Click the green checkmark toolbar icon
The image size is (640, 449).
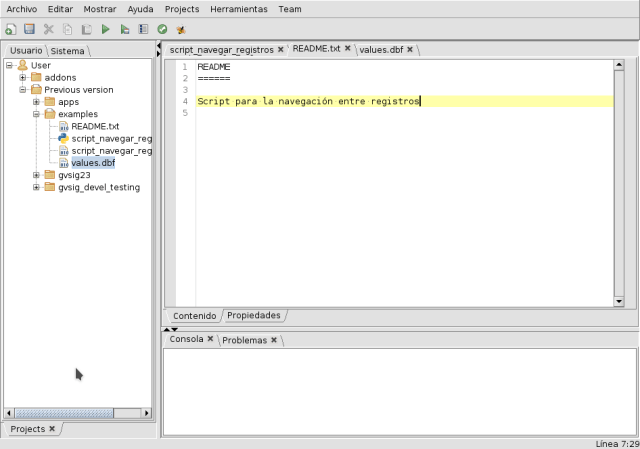click(162, 29)
